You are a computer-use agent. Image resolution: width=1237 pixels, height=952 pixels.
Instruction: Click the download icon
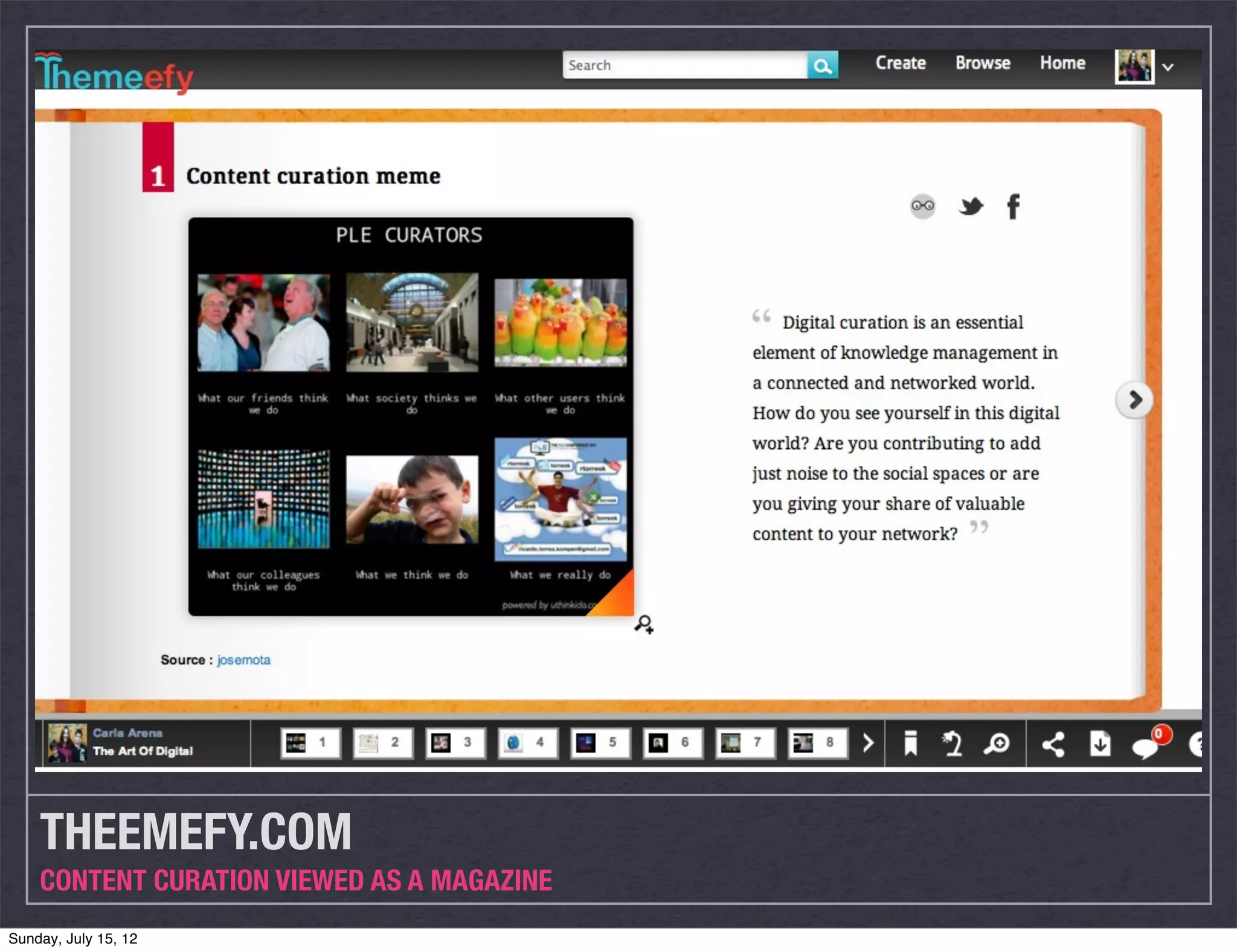click(1100, 744)
